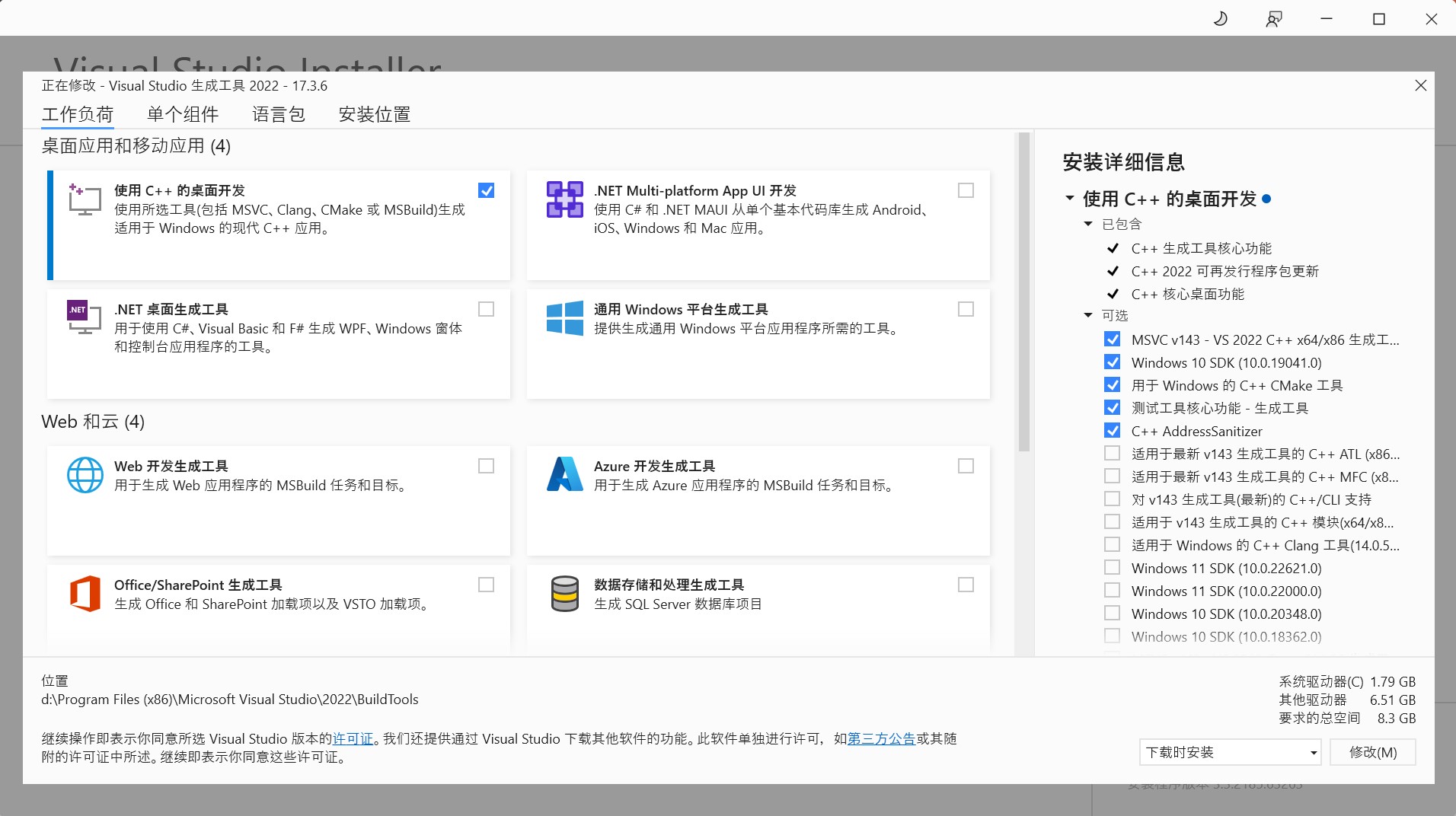This screenshot has height=816, width=1456.
Task: Switch to the 安装位置 tab
Action: coord(375,114)
